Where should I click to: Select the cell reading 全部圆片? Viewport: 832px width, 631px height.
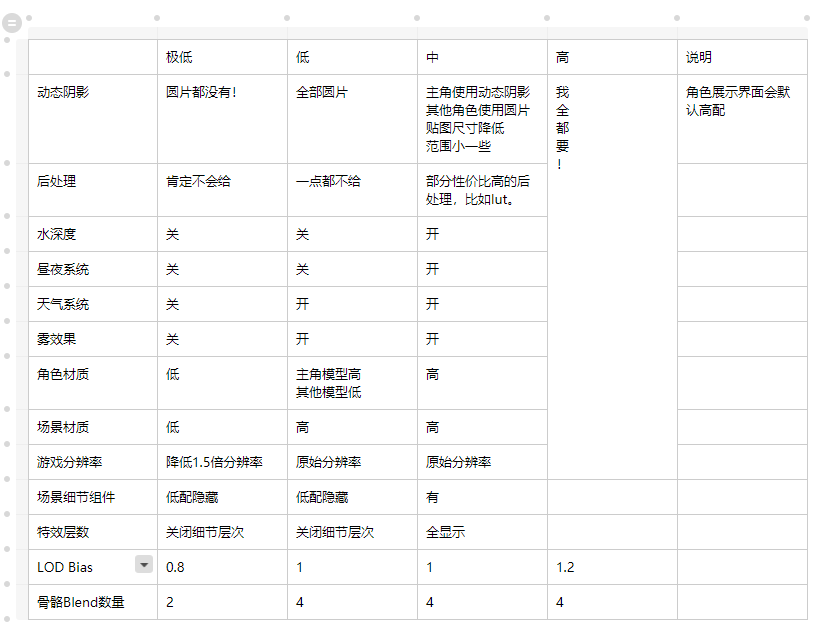(352, 119)
